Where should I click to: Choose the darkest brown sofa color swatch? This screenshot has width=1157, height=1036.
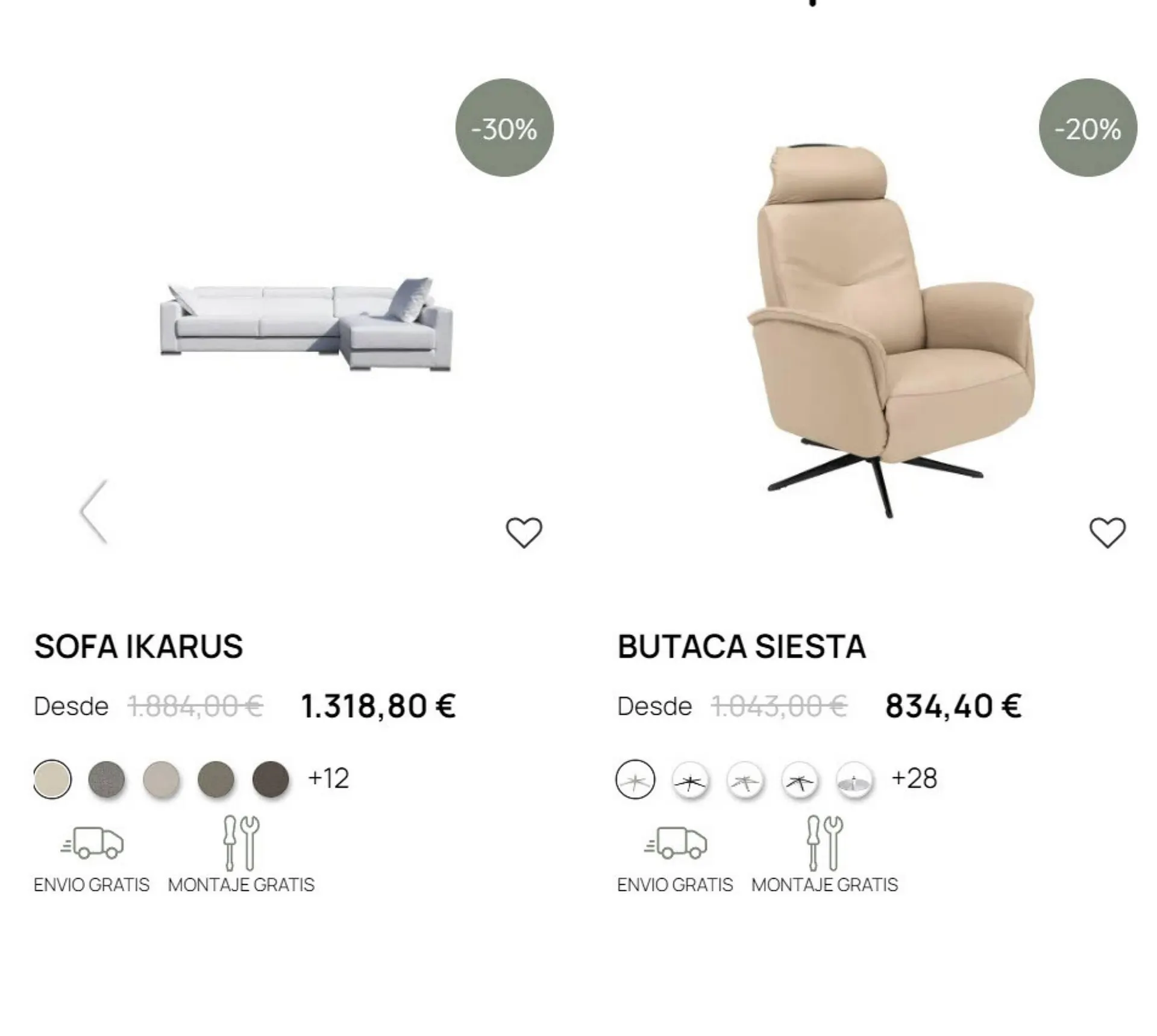pos(271,779)
